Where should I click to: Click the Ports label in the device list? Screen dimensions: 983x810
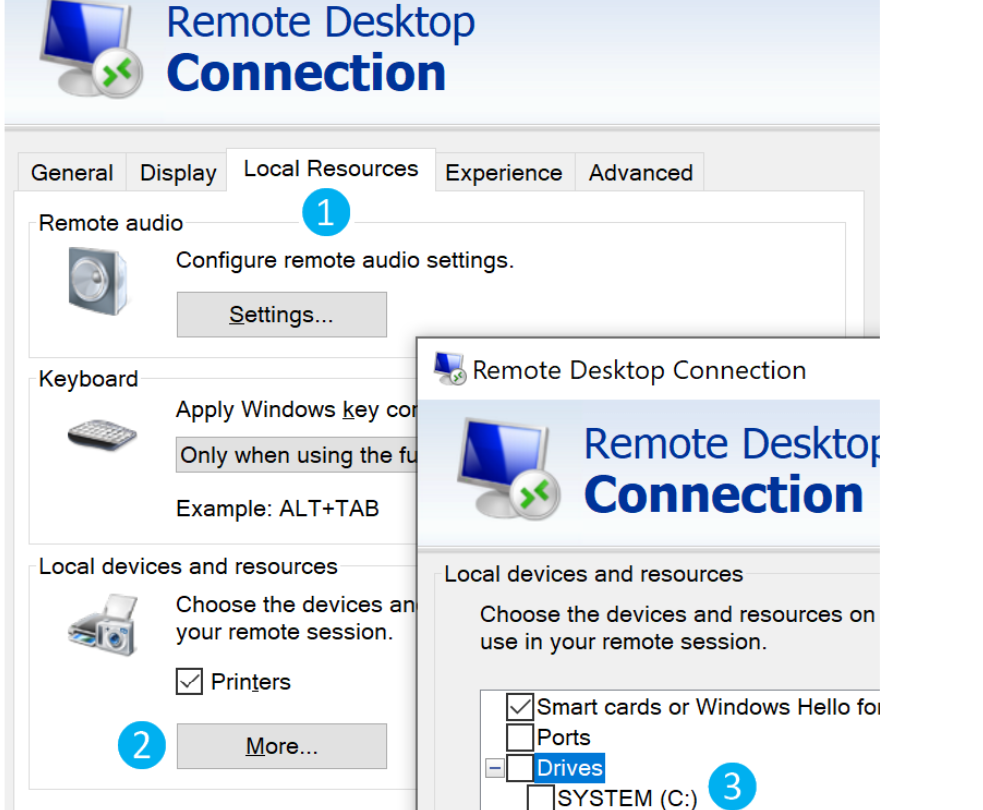[564, 737]
